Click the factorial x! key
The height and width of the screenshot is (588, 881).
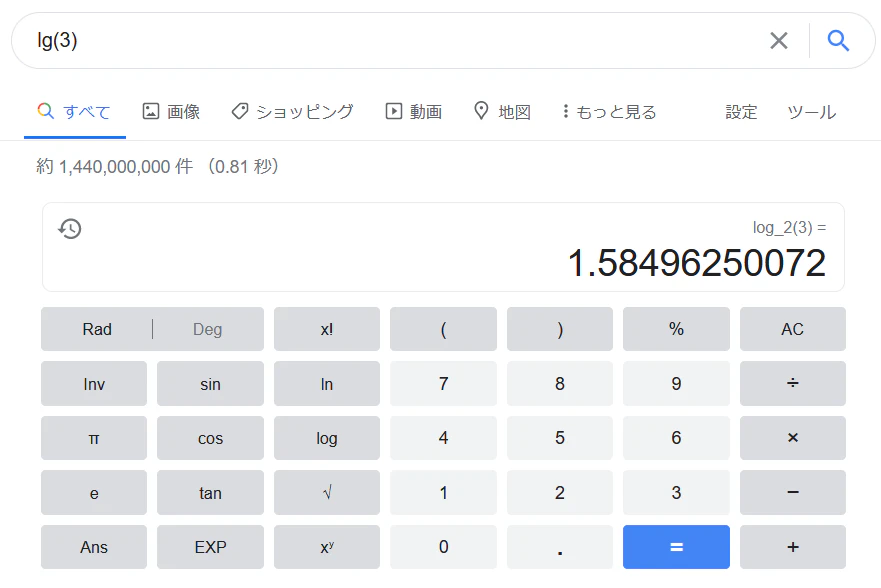[x=327, y=329]
